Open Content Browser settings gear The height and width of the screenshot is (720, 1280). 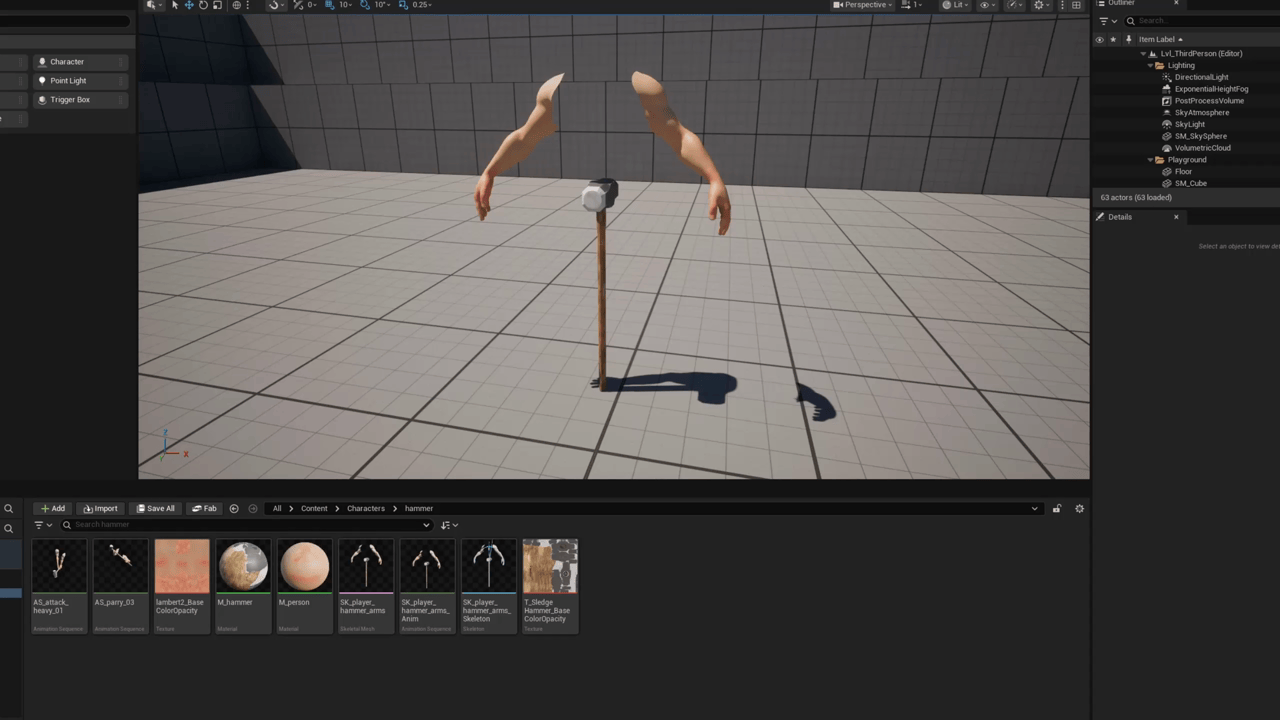point(1079,509)
